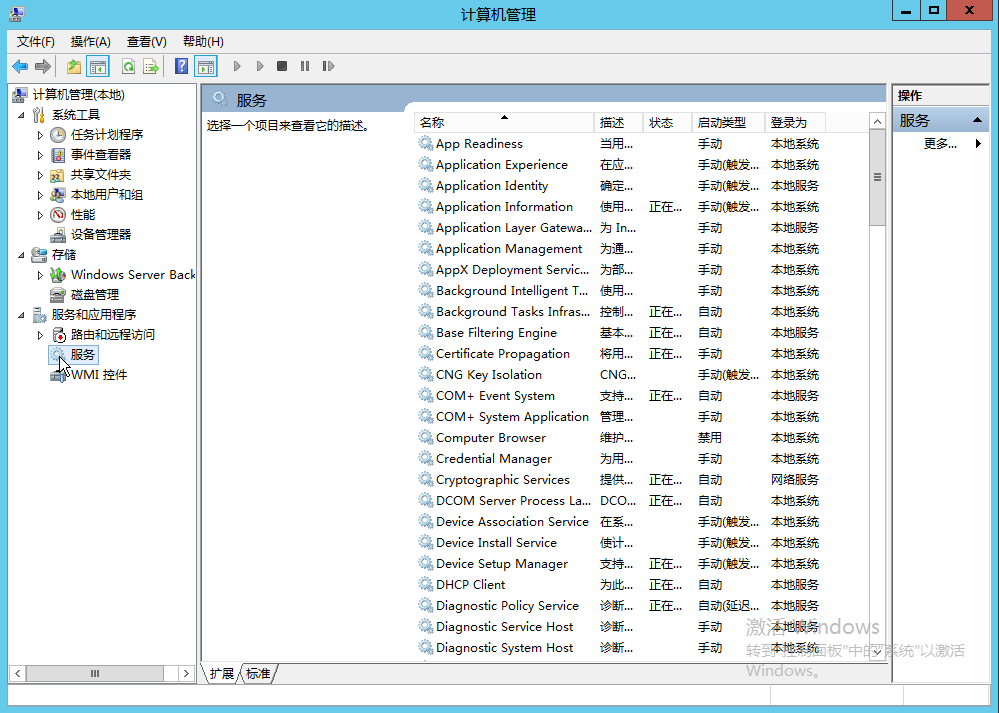Screen dimensions: 999x713
Task: Sort by the 描述 column header
Action: [x=618, y=122]
